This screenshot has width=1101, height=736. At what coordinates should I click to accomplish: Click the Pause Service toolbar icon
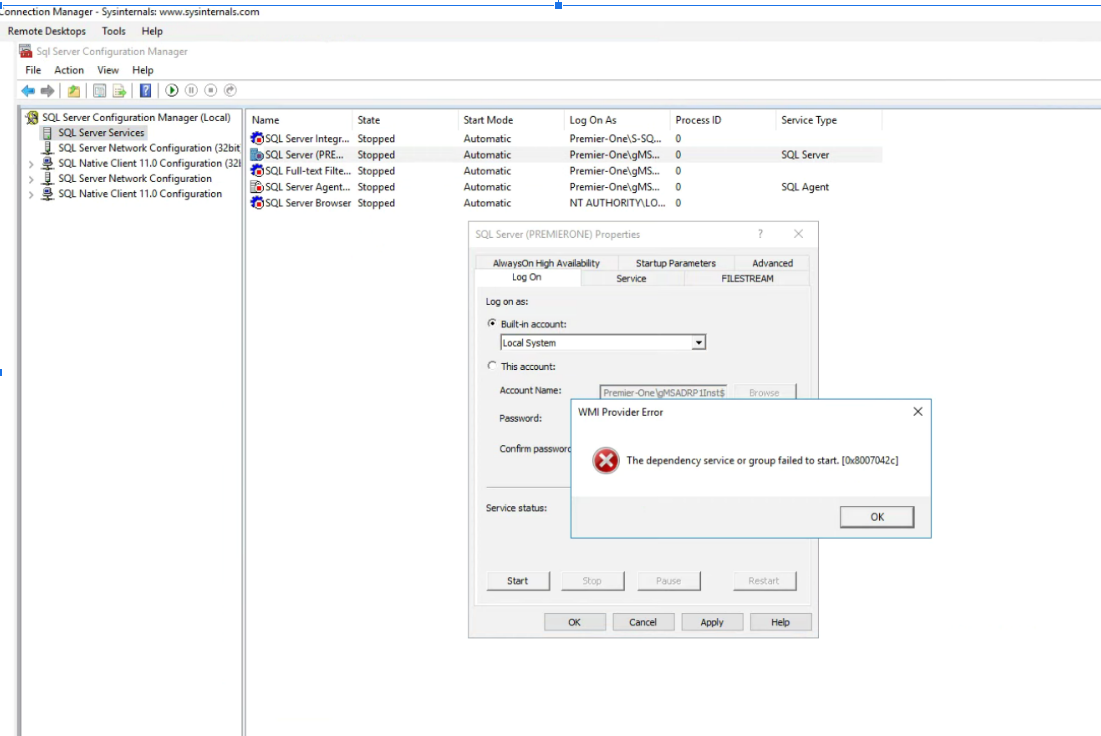coord(191,90)
